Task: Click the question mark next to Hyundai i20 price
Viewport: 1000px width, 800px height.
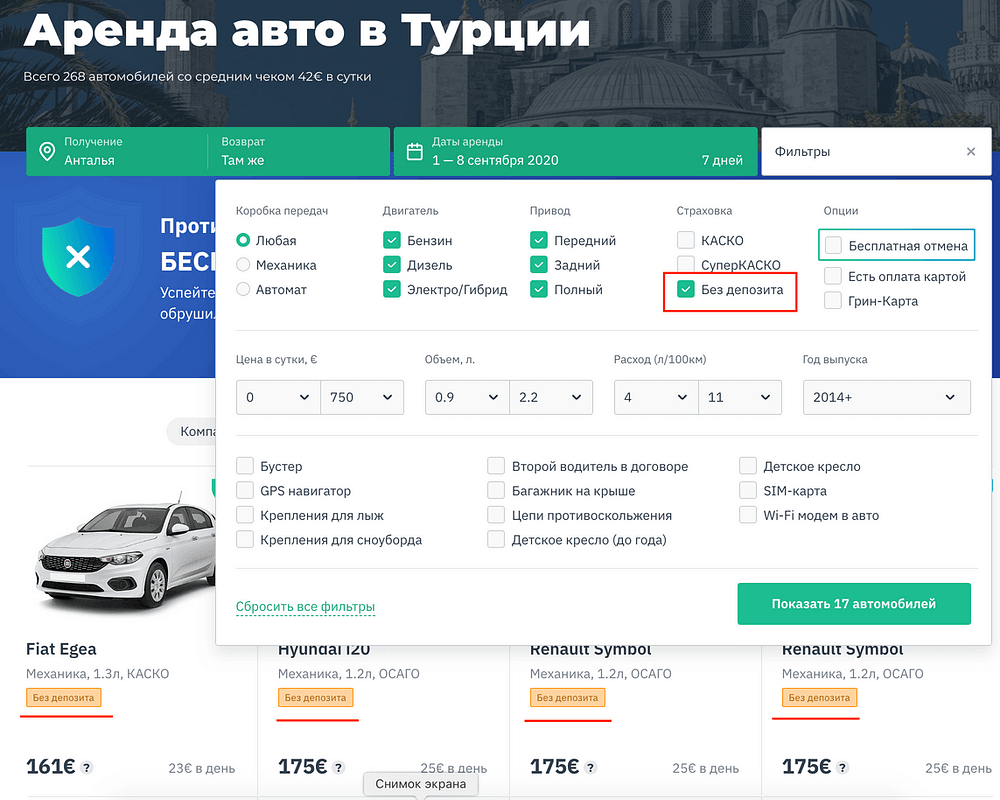Action: tap(338, 768)
